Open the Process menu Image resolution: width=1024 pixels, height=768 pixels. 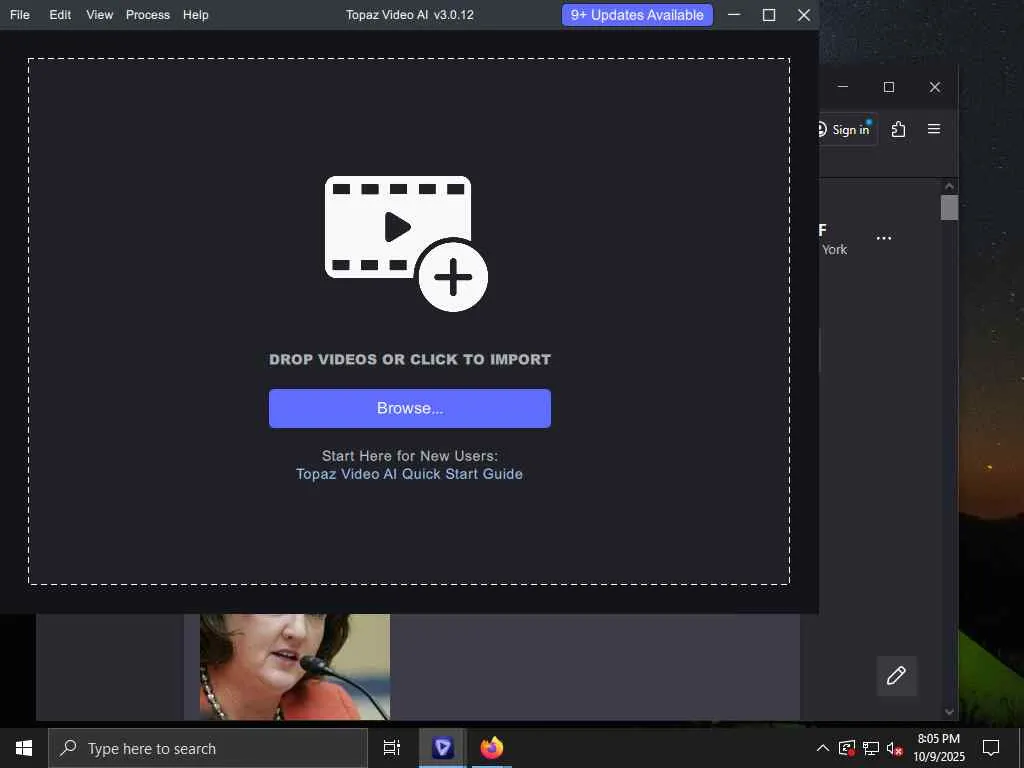[x=148, y=14]
